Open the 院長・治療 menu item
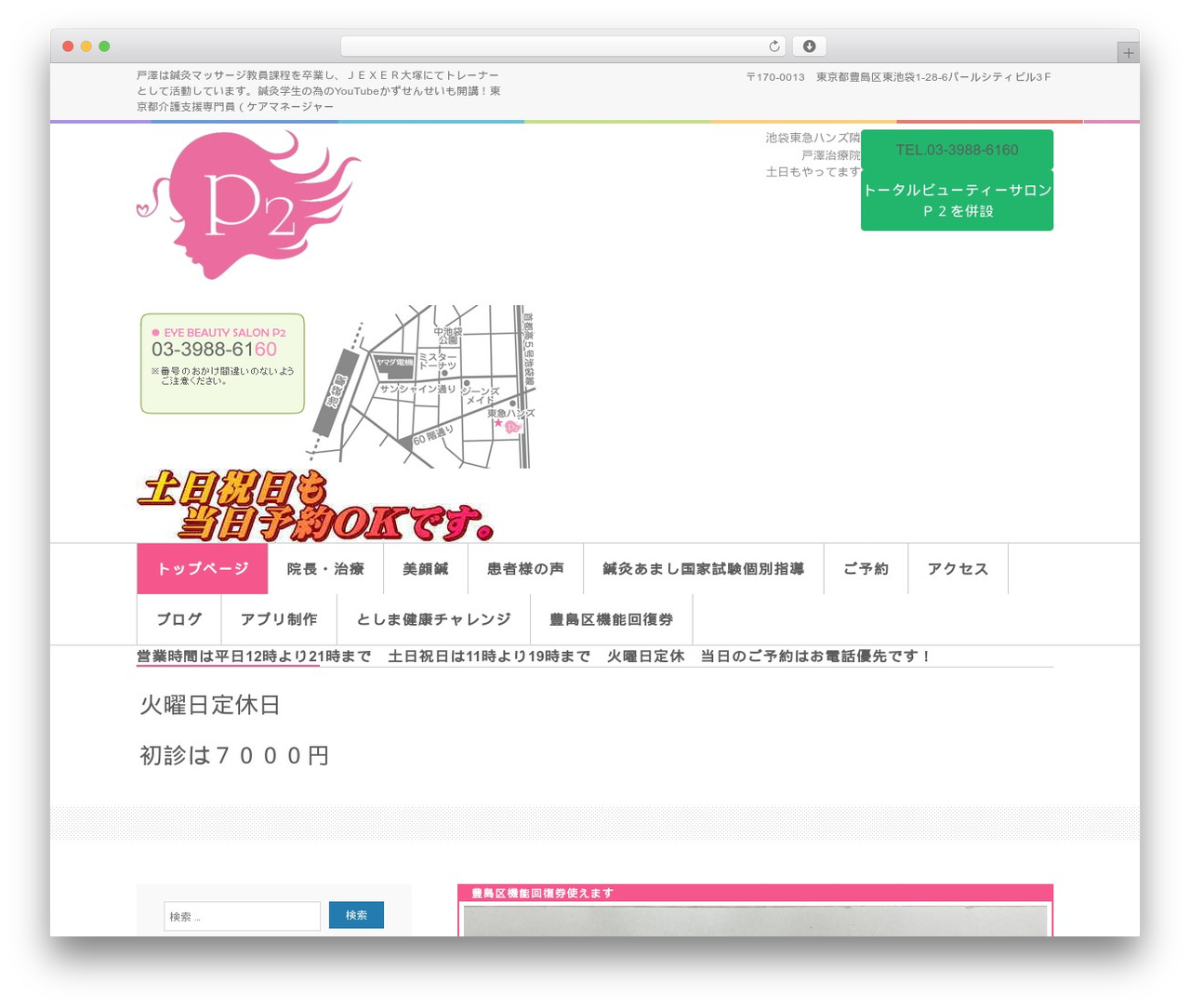This screenshot has height=1008, width=1190. (325, 569)
